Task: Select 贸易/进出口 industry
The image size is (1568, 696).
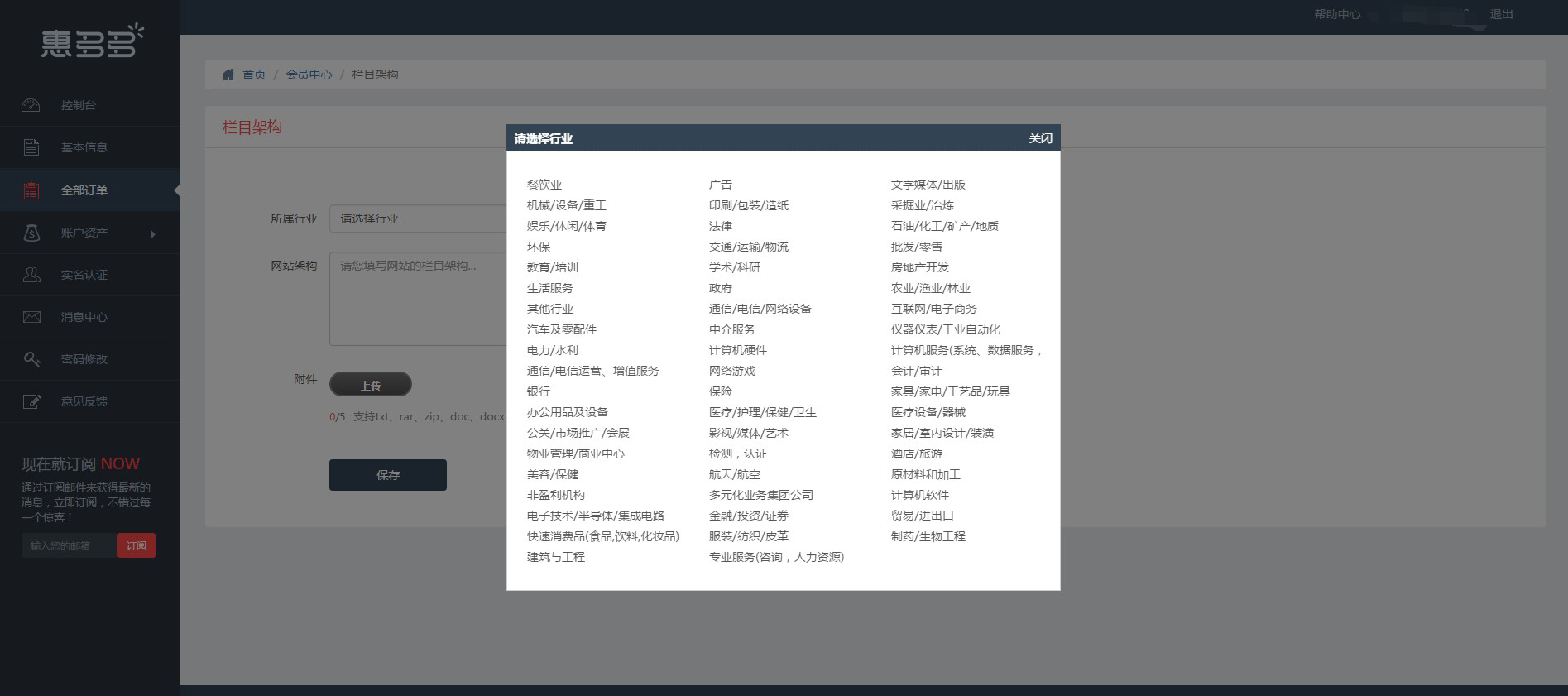Action: (923, 516)
